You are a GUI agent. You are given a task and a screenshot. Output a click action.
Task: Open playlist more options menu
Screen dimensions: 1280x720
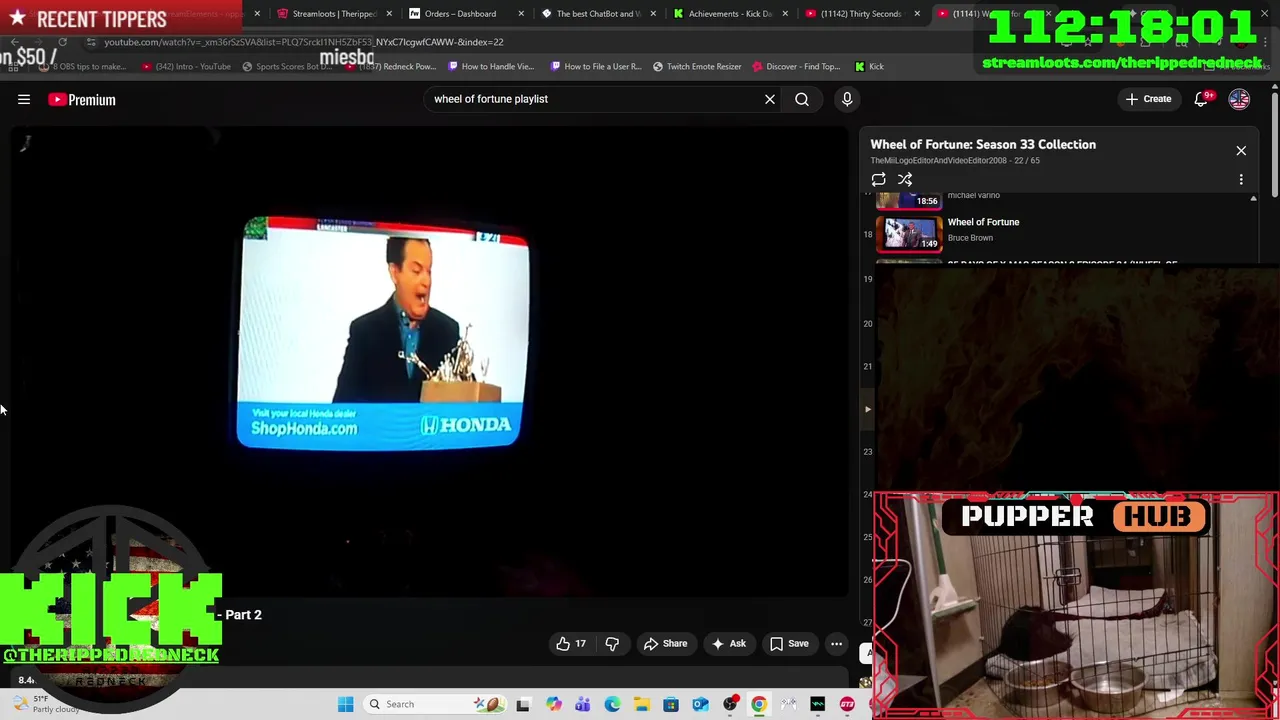(x=1241, y=180)
